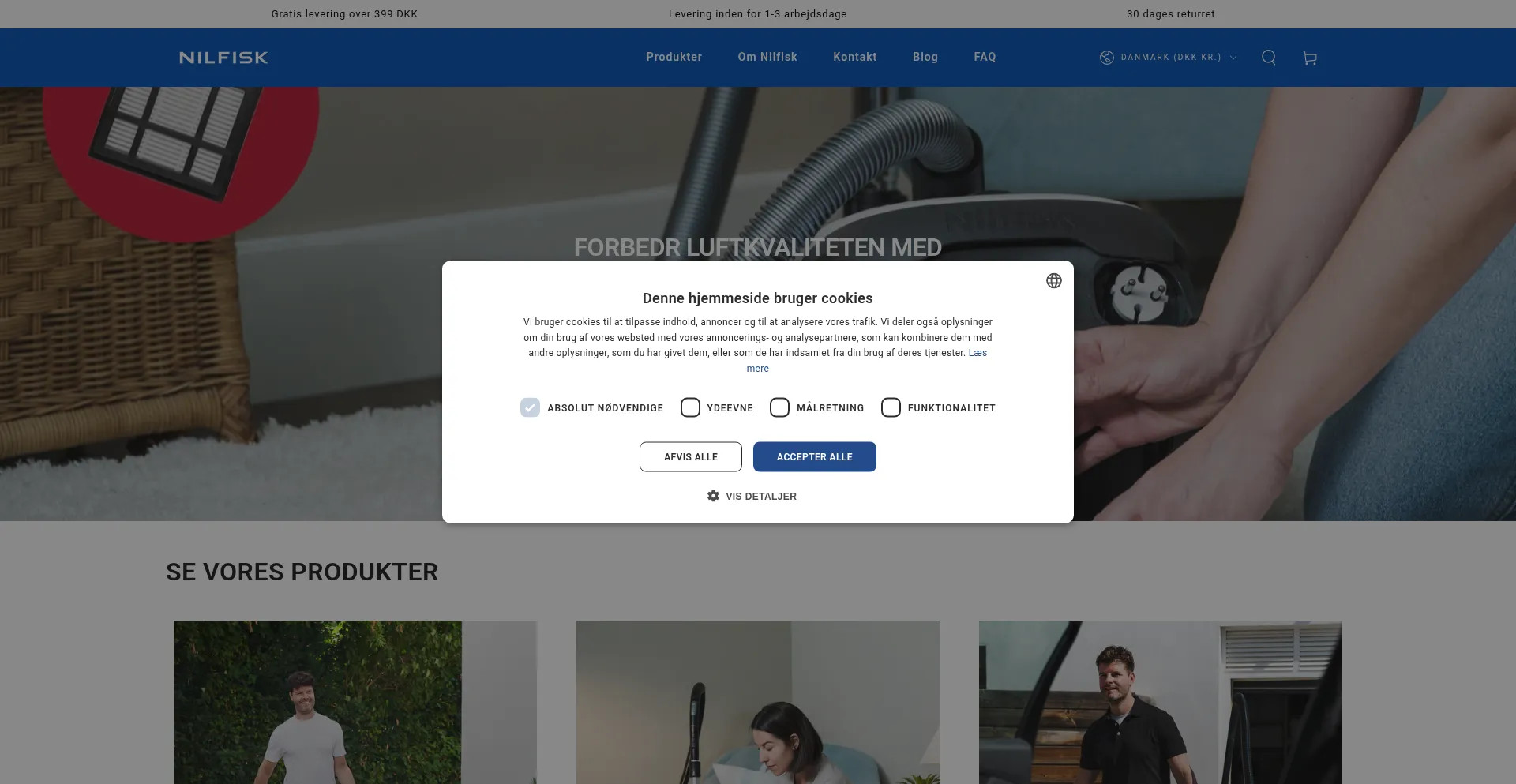Click the Nilfisk logo
This screenshot has width=1516, height=784.
[223, 58]
